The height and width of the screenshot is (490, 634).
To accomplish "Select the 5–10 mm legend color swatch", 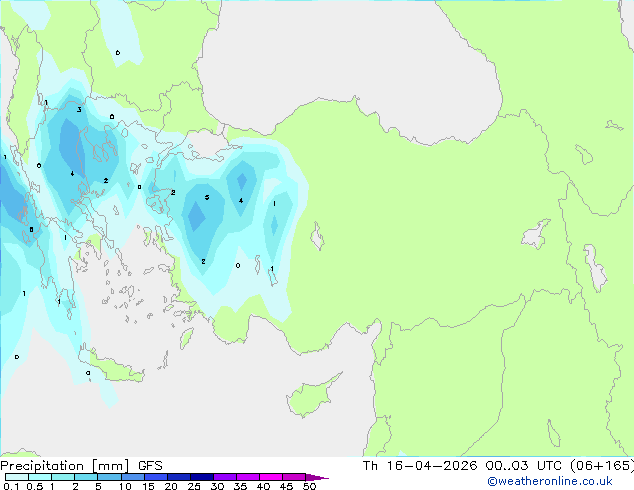I will tap(109, 477).
